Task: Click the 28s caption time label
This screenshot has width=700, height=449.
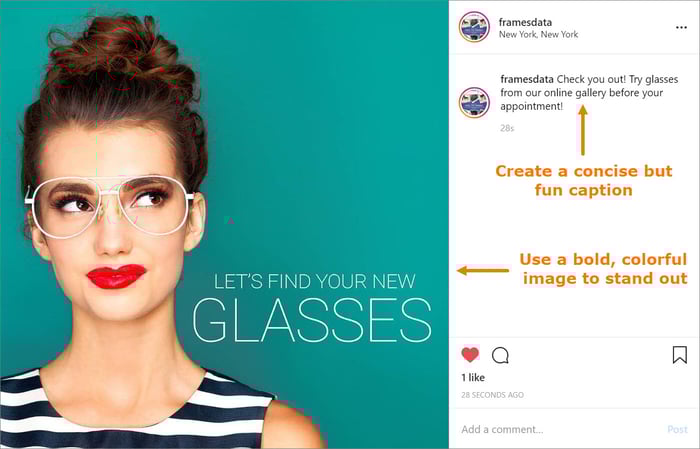Action: click(507, 128)
